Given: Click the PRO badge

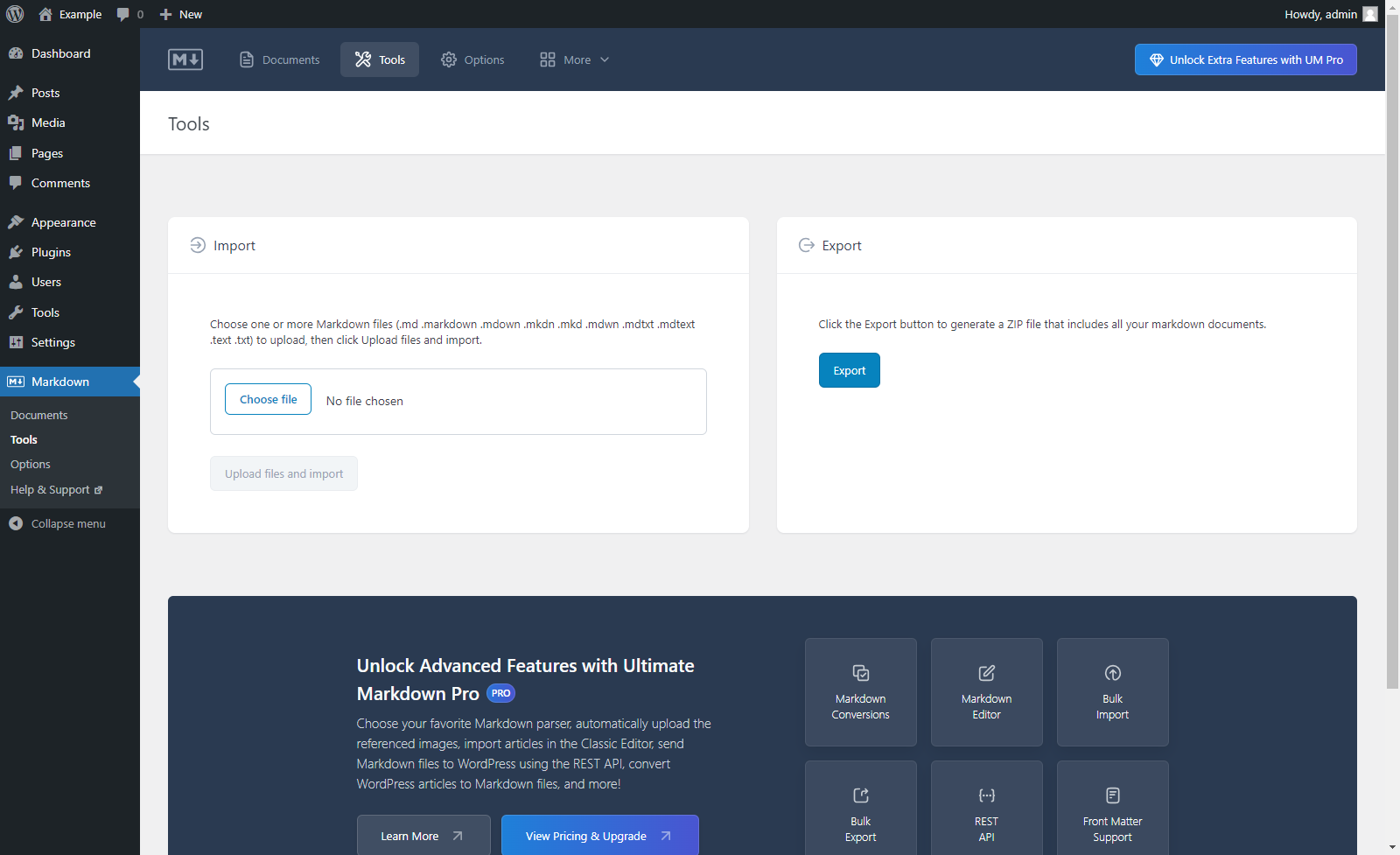Looking at the screenshot, I should click(500, 693).
